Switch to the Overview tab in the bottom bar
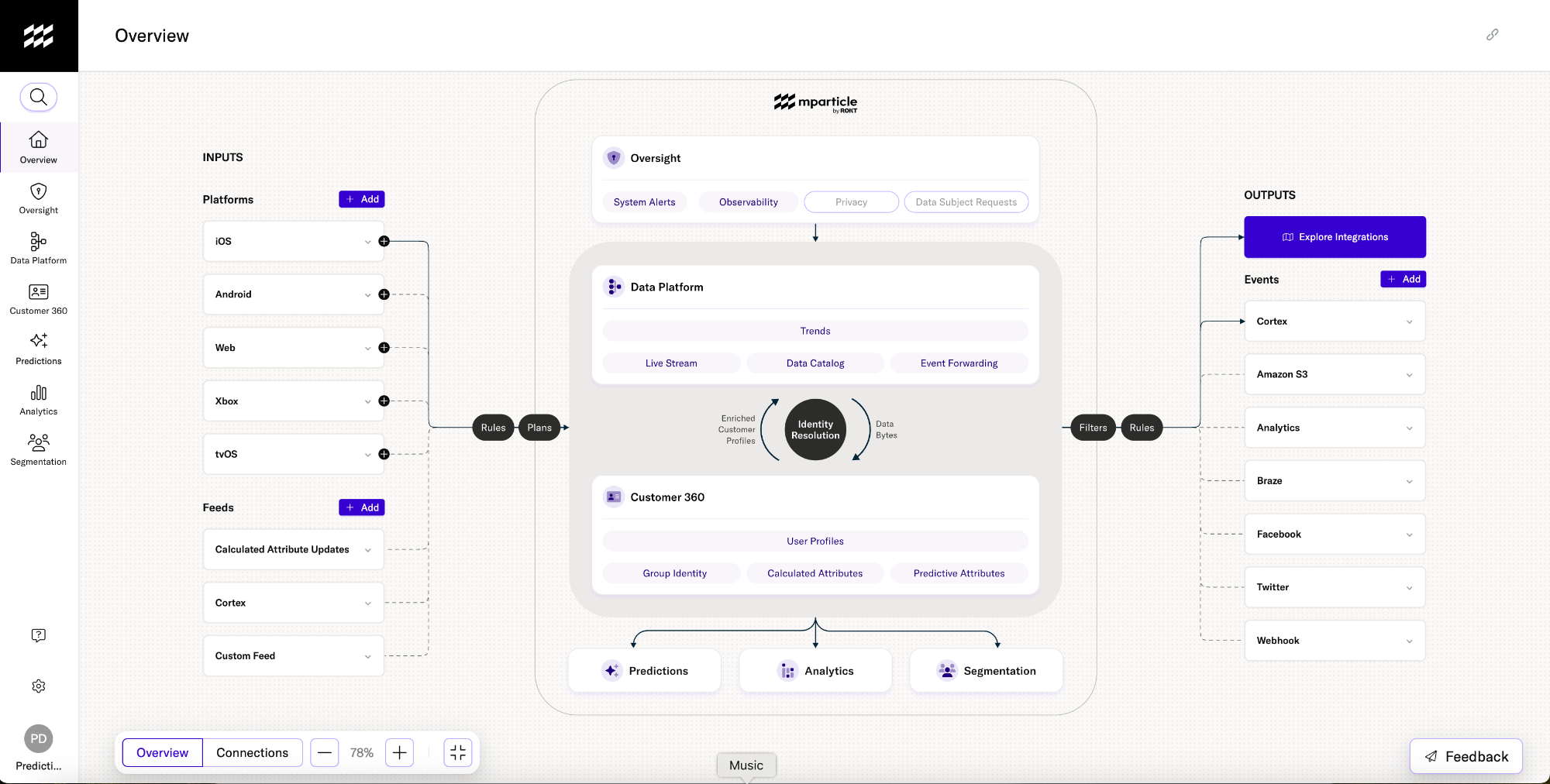1550x784 pixels. (163, 752)
